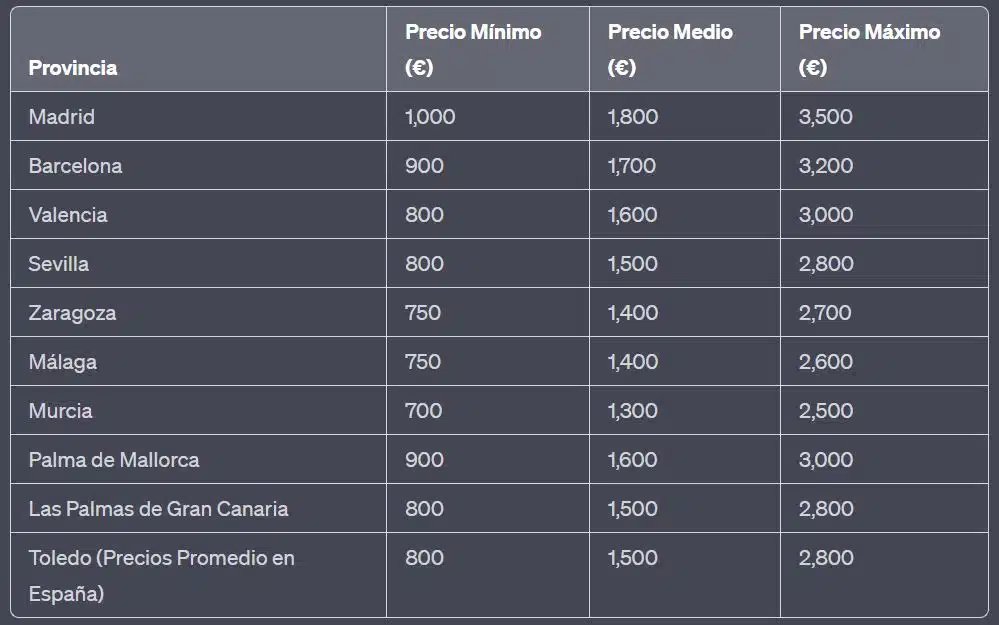This screenshot has height=625, width=999.
Task: Click Madrid's minimum price 1,000
Action: coord(430,117)
